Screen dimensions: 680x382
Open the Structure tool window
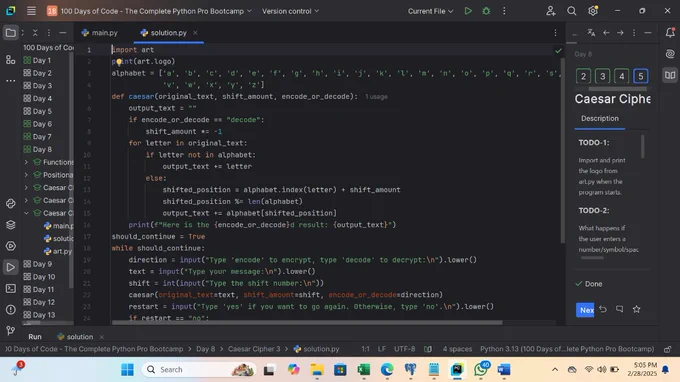click(11, 60)
